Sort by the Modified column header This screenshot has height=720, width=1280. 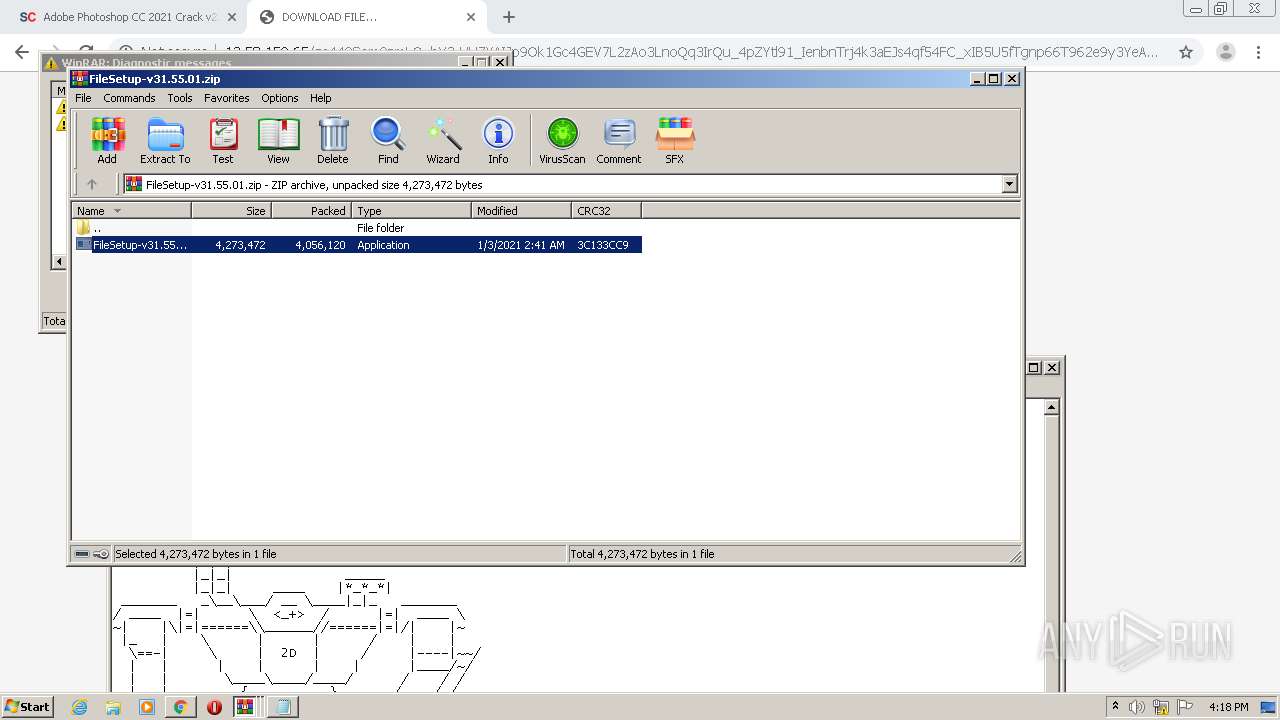pos(521,211)
